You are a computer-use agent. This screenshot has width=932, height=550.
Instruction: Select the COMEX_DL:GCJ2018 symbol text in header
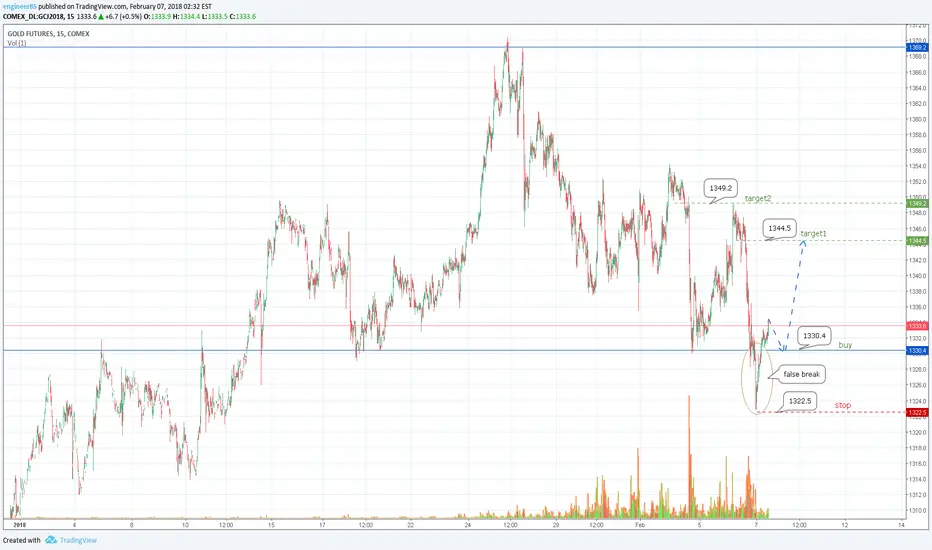pyautogui.click(x=34, y=17)
